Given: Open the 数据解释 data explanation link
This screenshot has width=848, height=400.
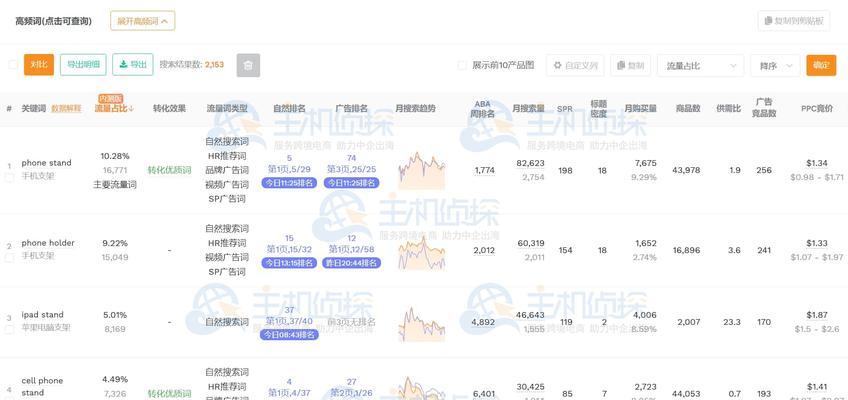Looking at the screenshot, I should click(66, 108).
